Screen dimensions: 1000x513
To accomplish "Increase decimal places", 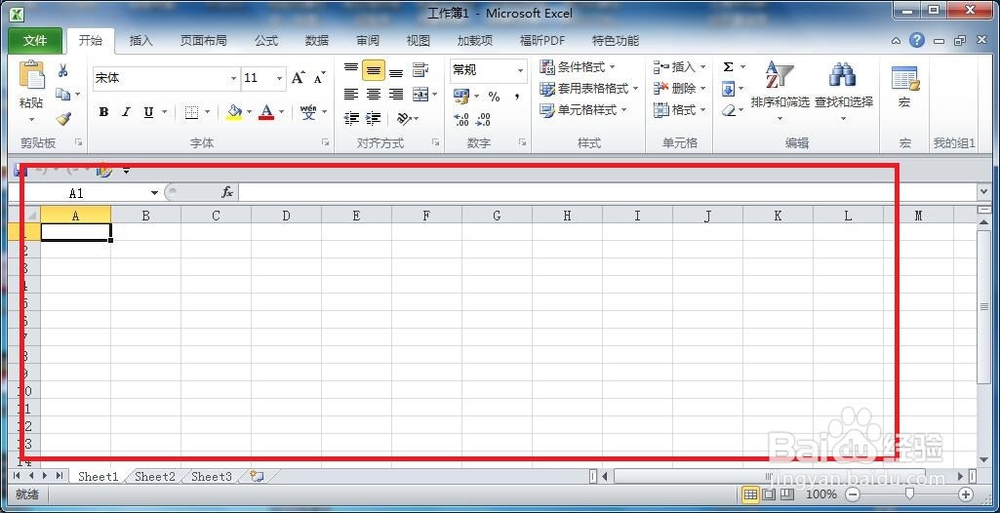I will coord(461,119).
